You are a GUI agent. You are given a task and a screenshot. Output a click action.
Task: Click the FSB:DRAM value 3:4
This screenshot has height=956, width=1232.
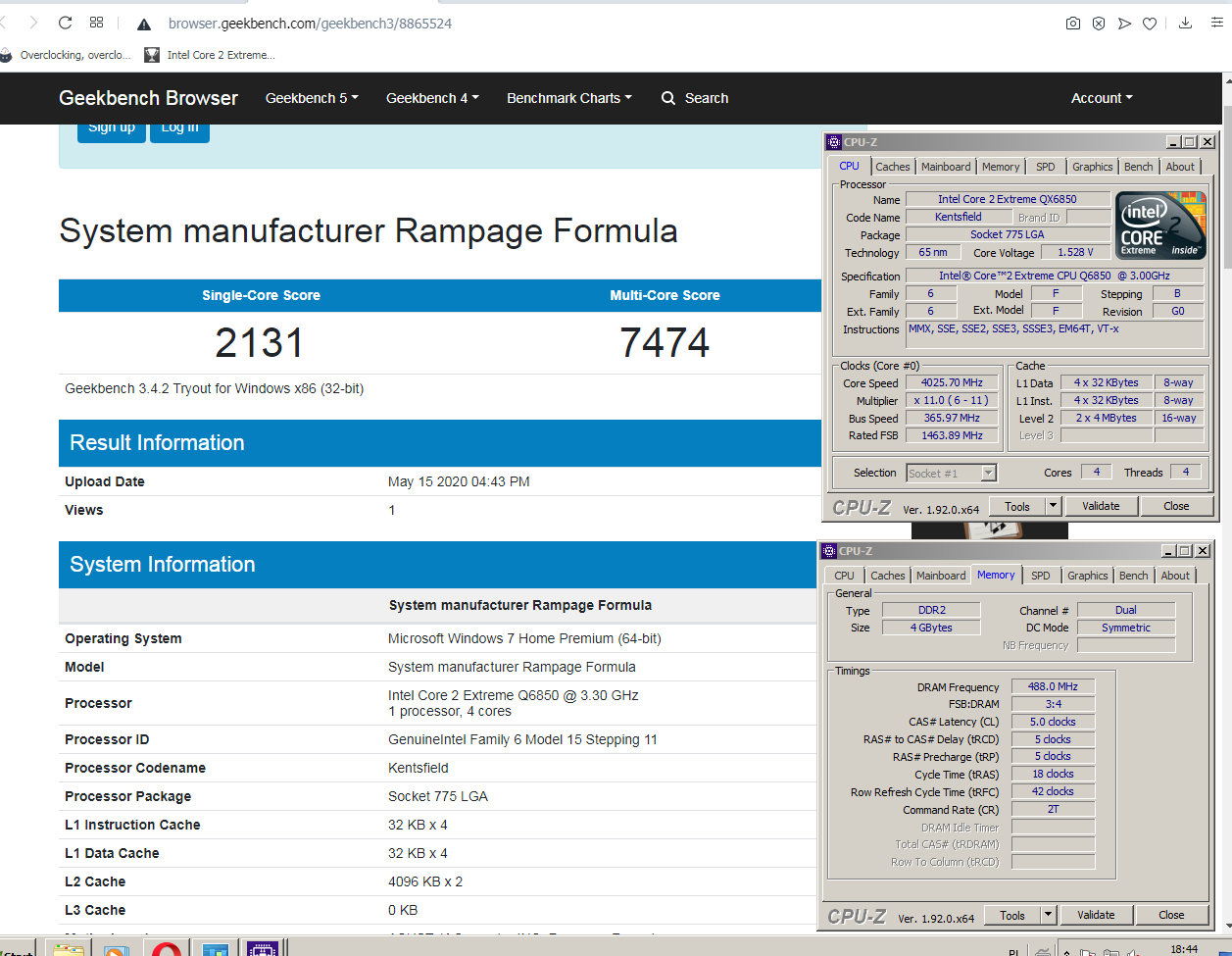tap(1054, 704)
